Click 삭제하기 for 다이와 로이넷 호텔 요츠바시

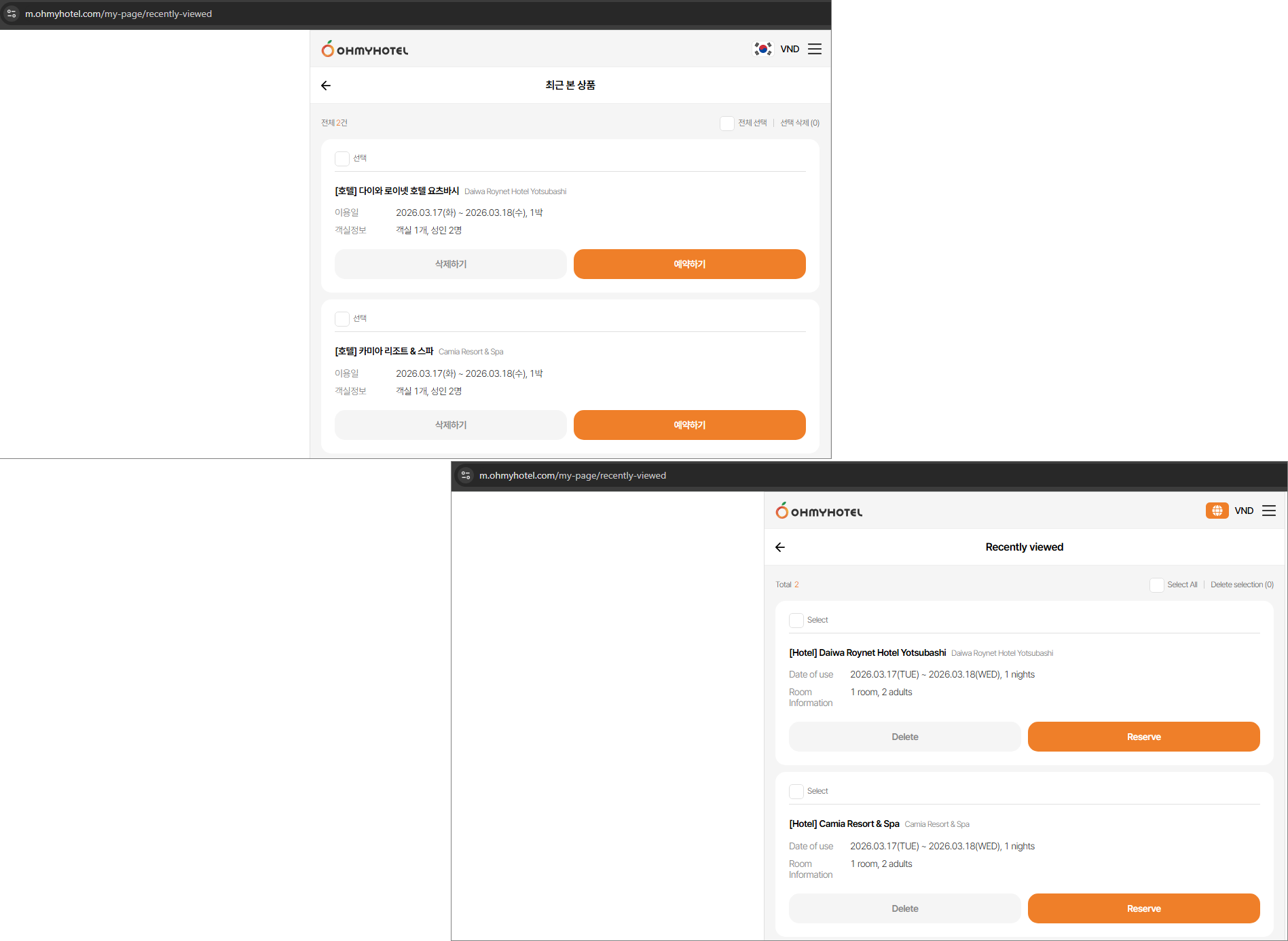point(451,264)
